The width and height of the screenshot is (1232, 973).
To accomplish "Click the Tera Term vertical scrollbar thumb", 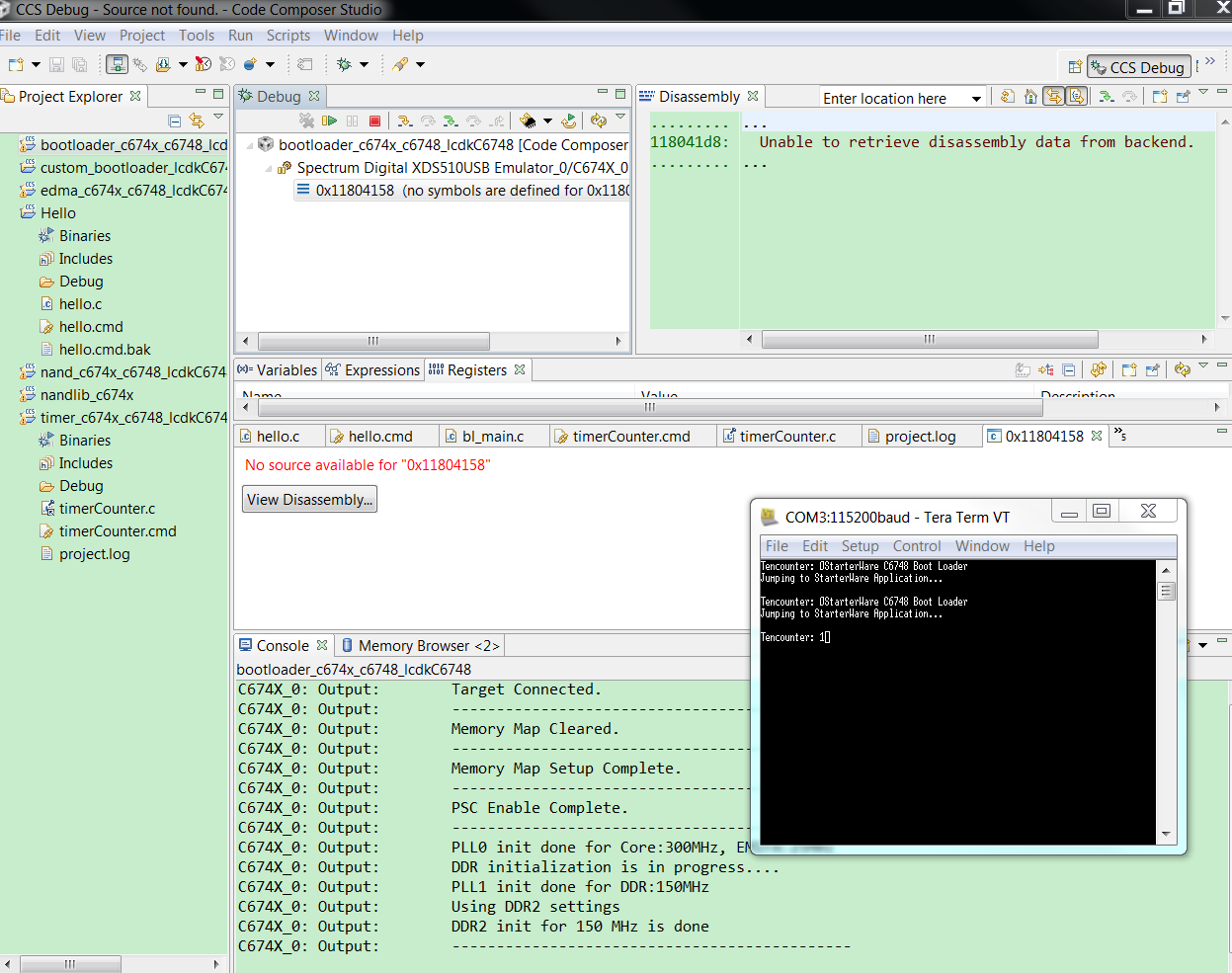I will (x=1166, y=591).
